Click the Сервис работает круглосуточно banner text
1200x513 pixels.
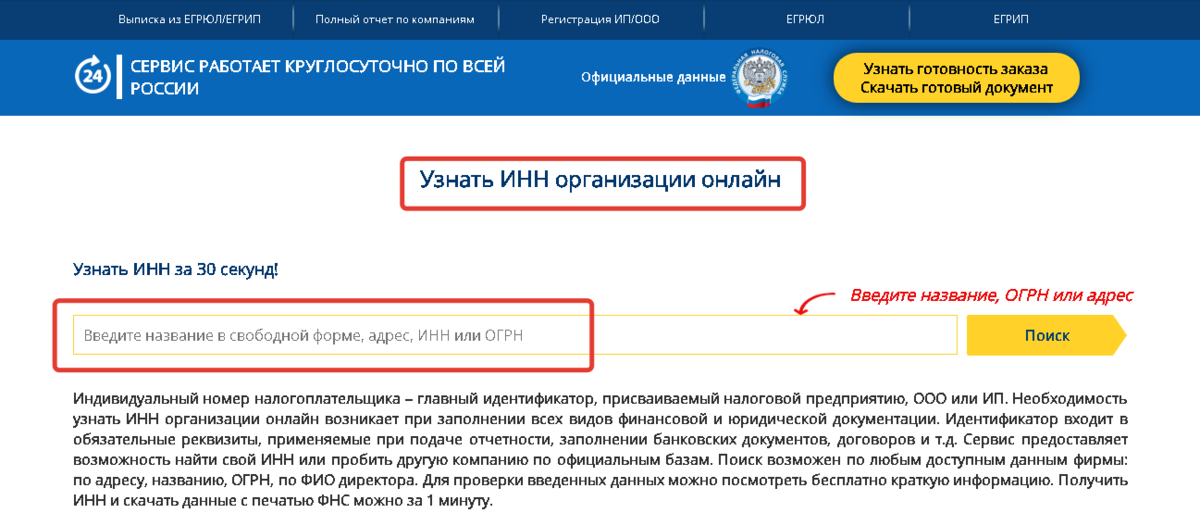[317, 77]
